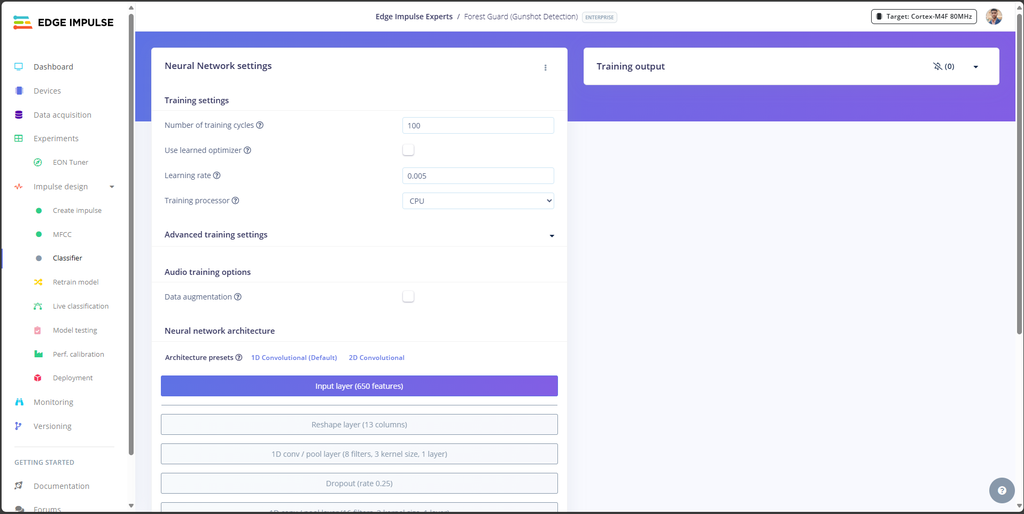Expand the Training output dropdown arrow

(976, 67)
